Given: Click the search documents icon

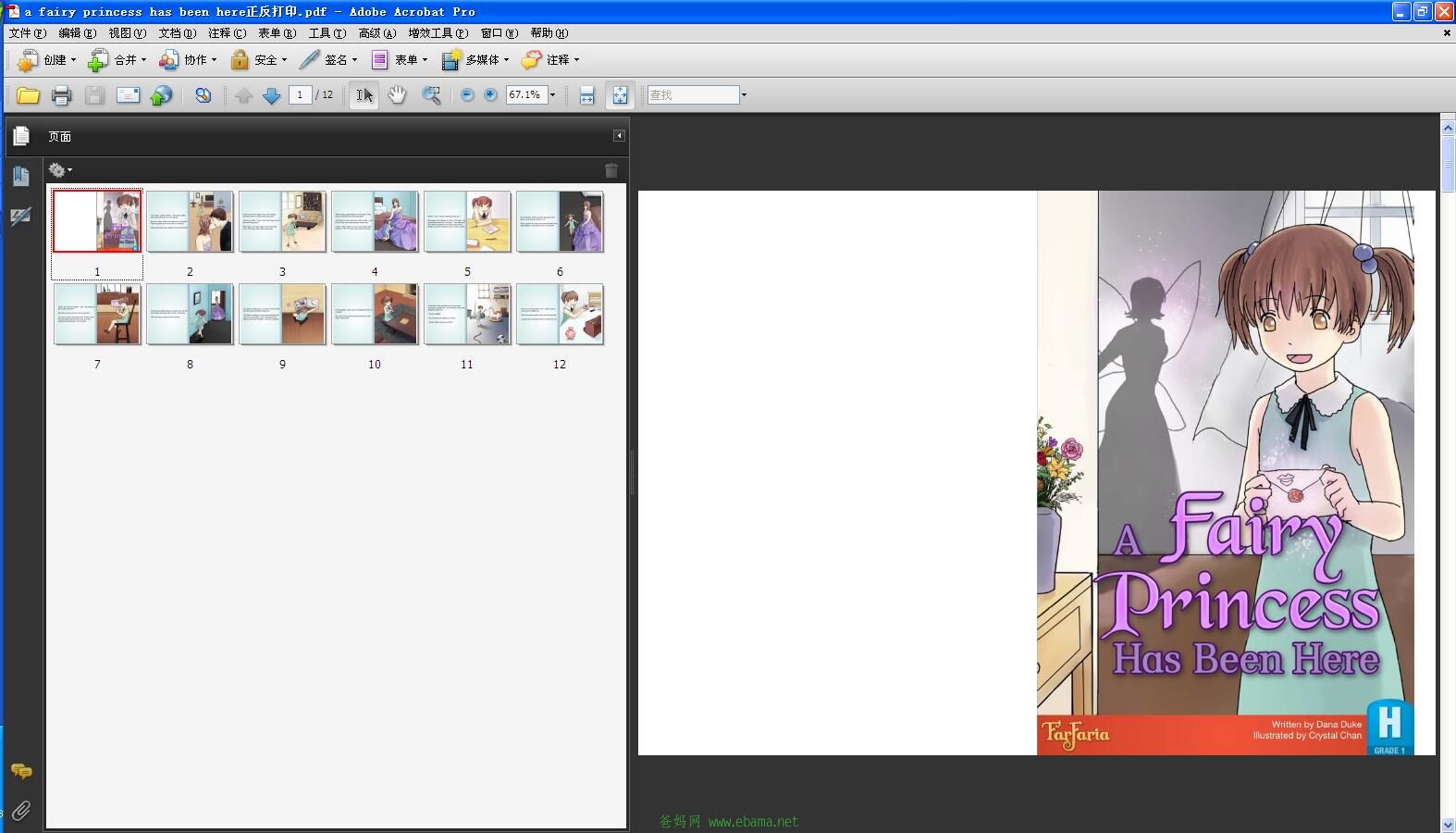Looking at the screenshot, I should click(203, 95).
